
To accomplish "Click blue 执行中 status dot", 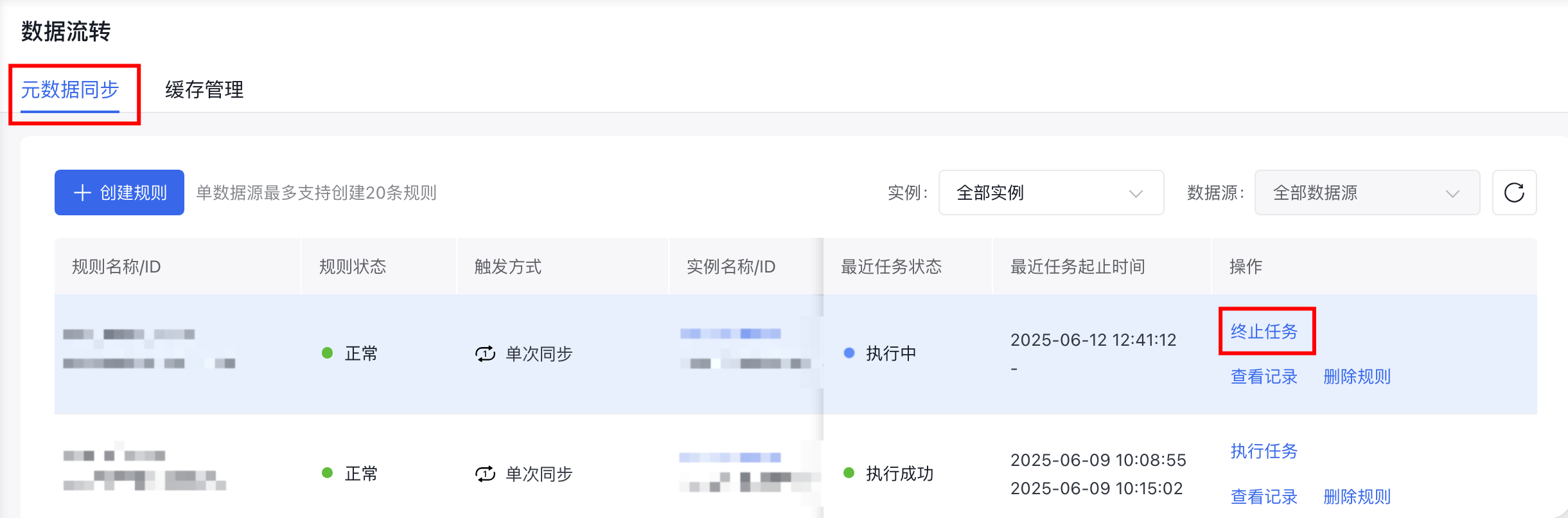I will point(849,353).
